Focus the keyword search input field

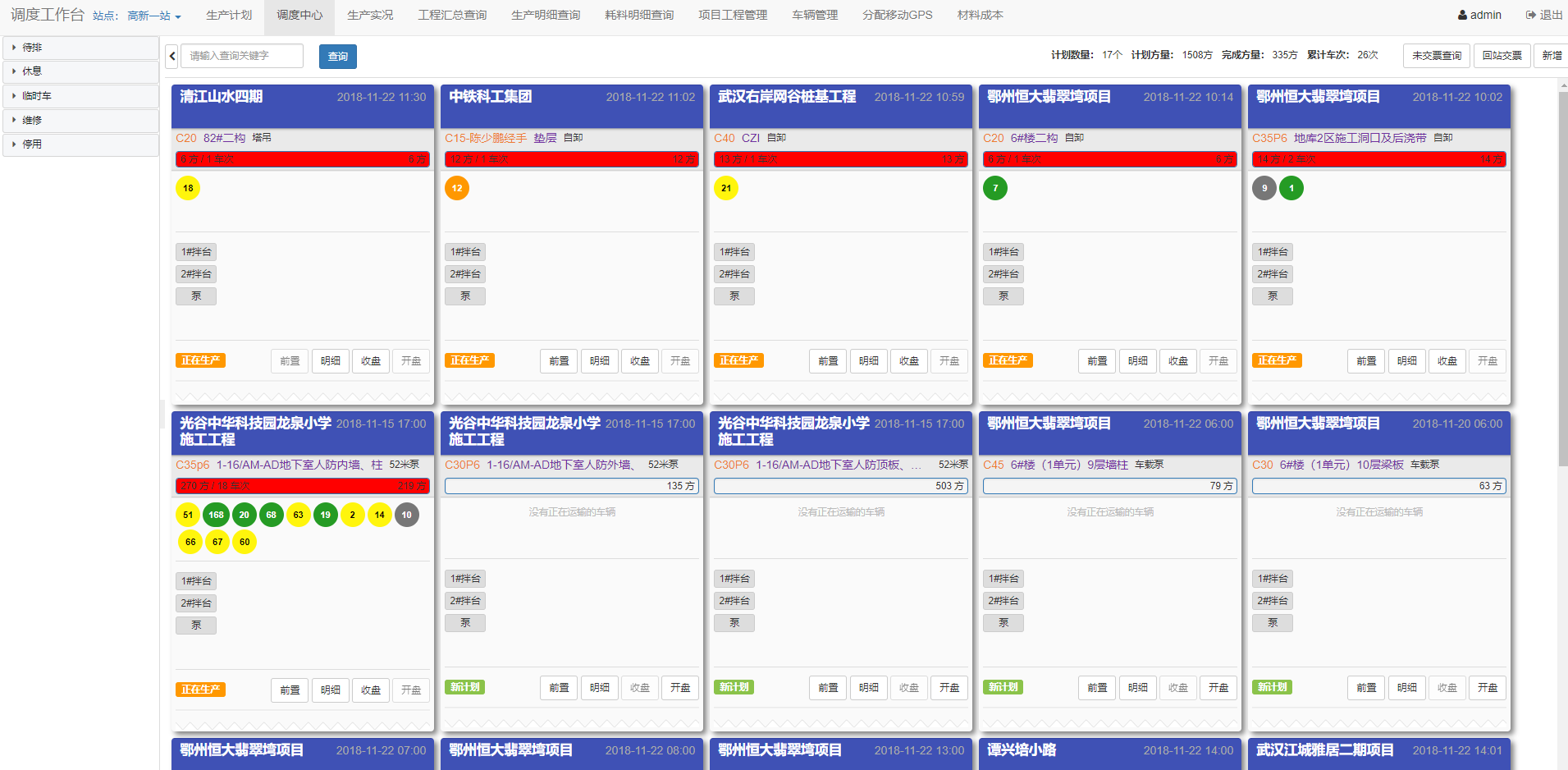[242, 56]
